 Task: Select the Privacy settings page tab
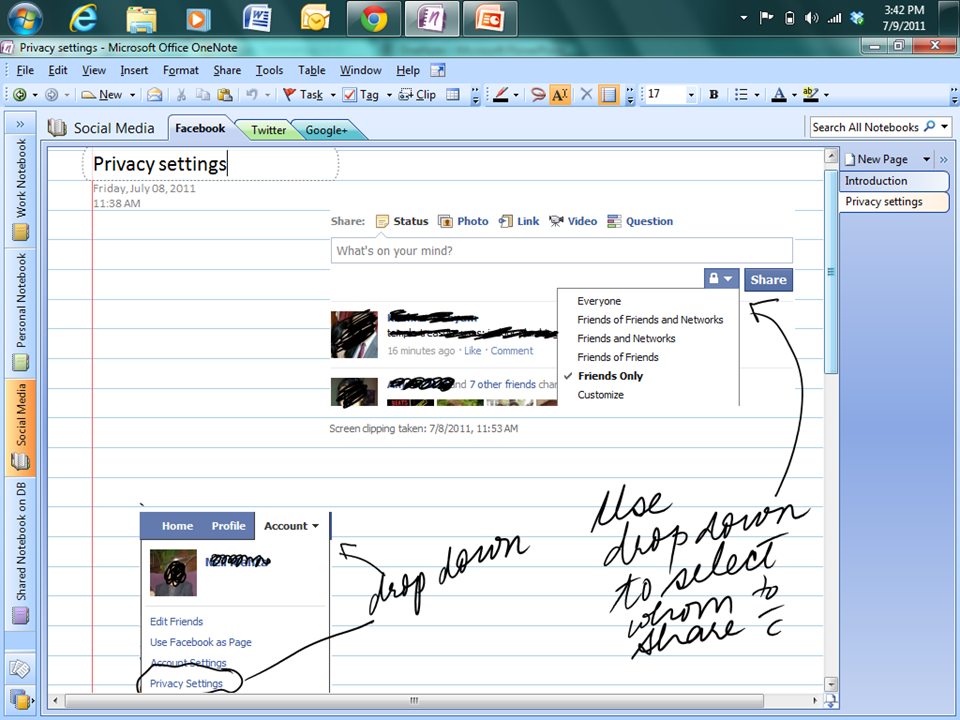(x=894, y=201)
